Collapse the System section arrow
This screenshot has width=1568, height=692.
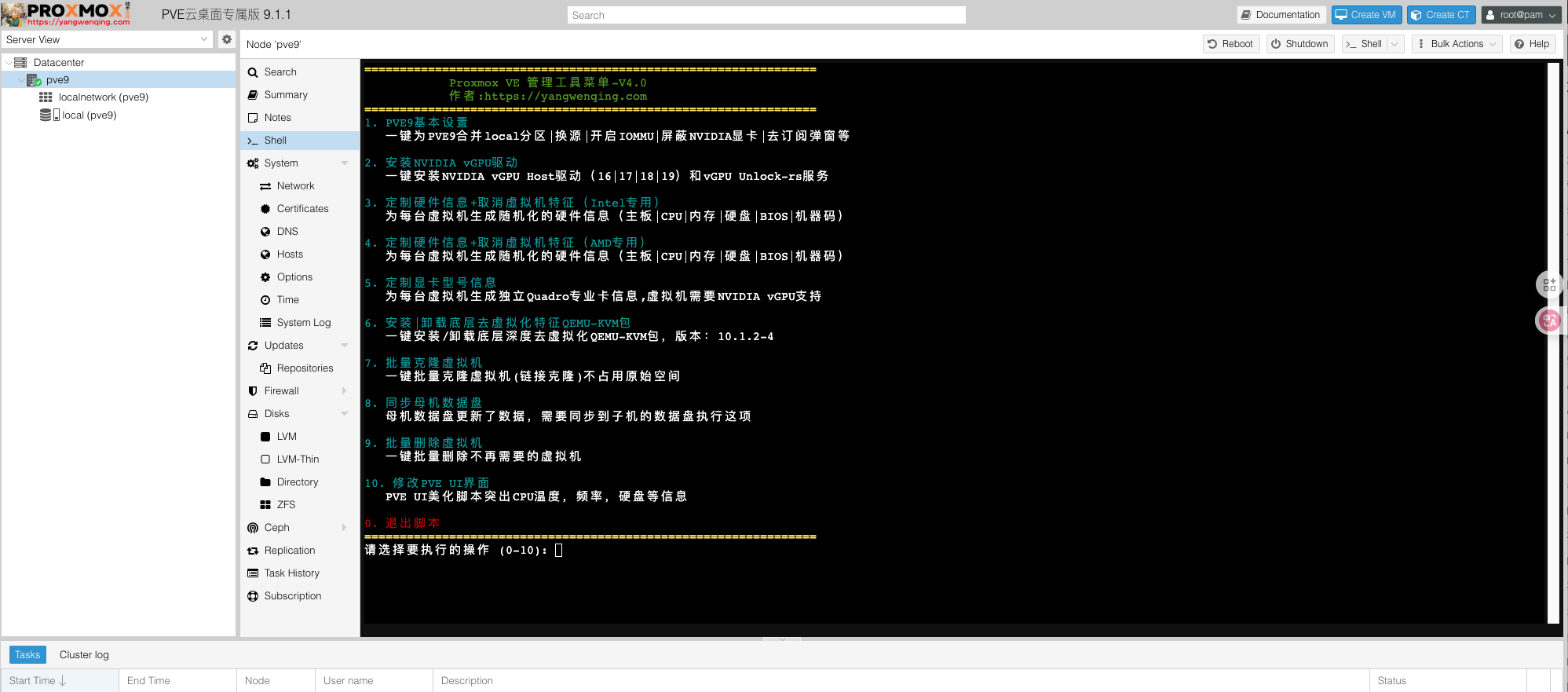[344, 163]
